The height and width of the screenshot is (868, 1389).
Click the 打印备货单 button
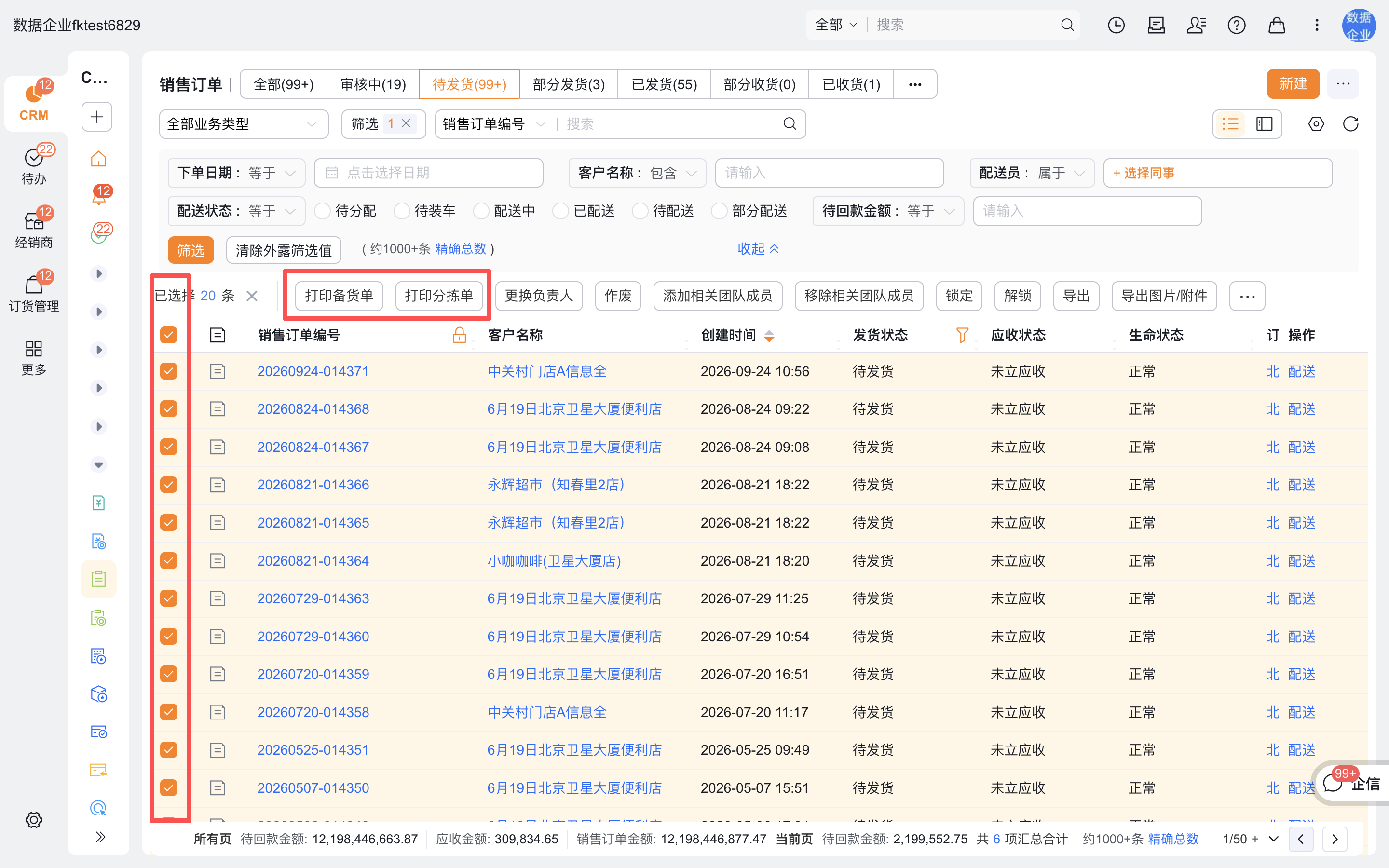pyautogui.click(x=339, y=296)
